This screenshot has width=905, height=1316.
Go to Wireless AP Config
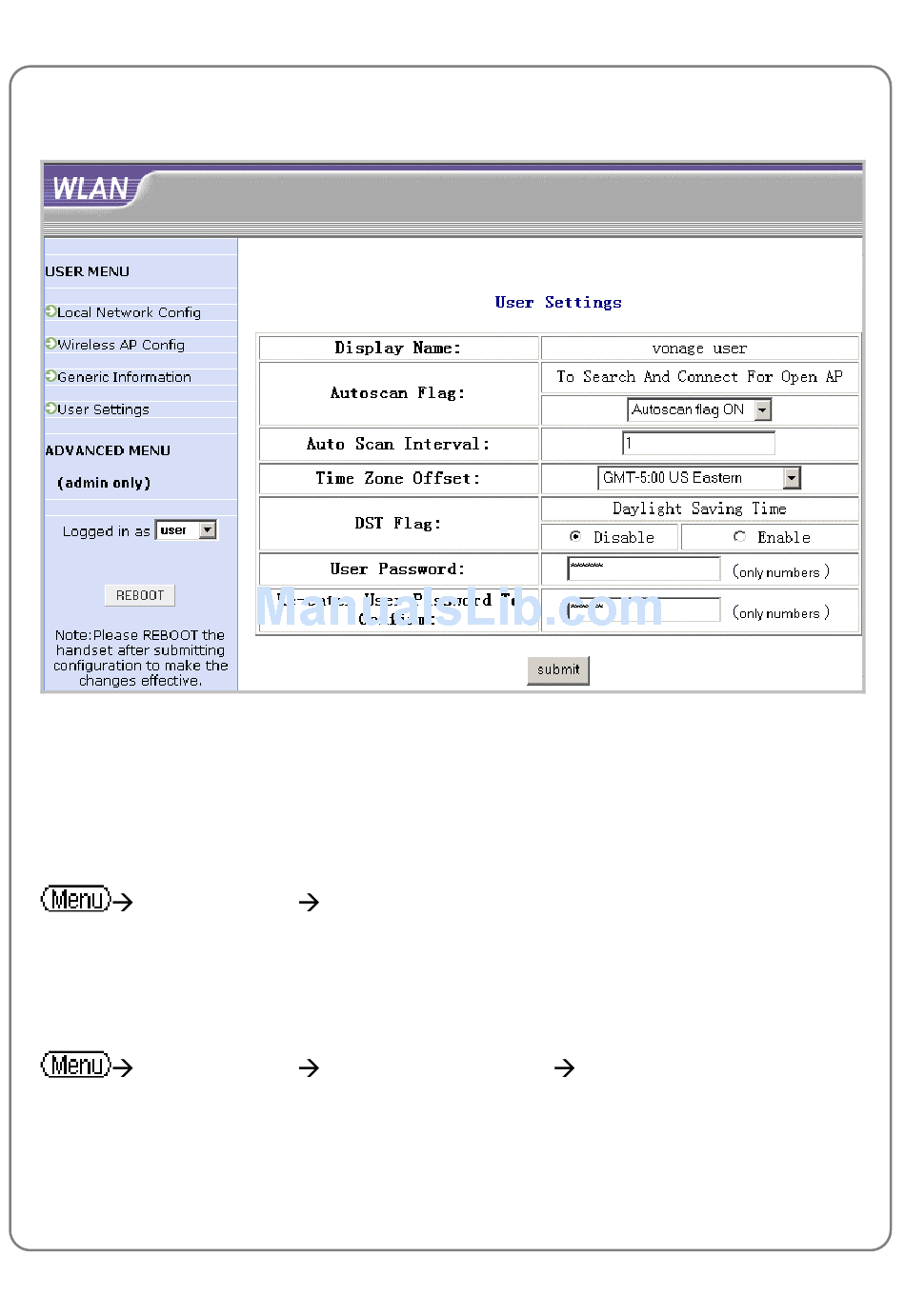(121, 345)
